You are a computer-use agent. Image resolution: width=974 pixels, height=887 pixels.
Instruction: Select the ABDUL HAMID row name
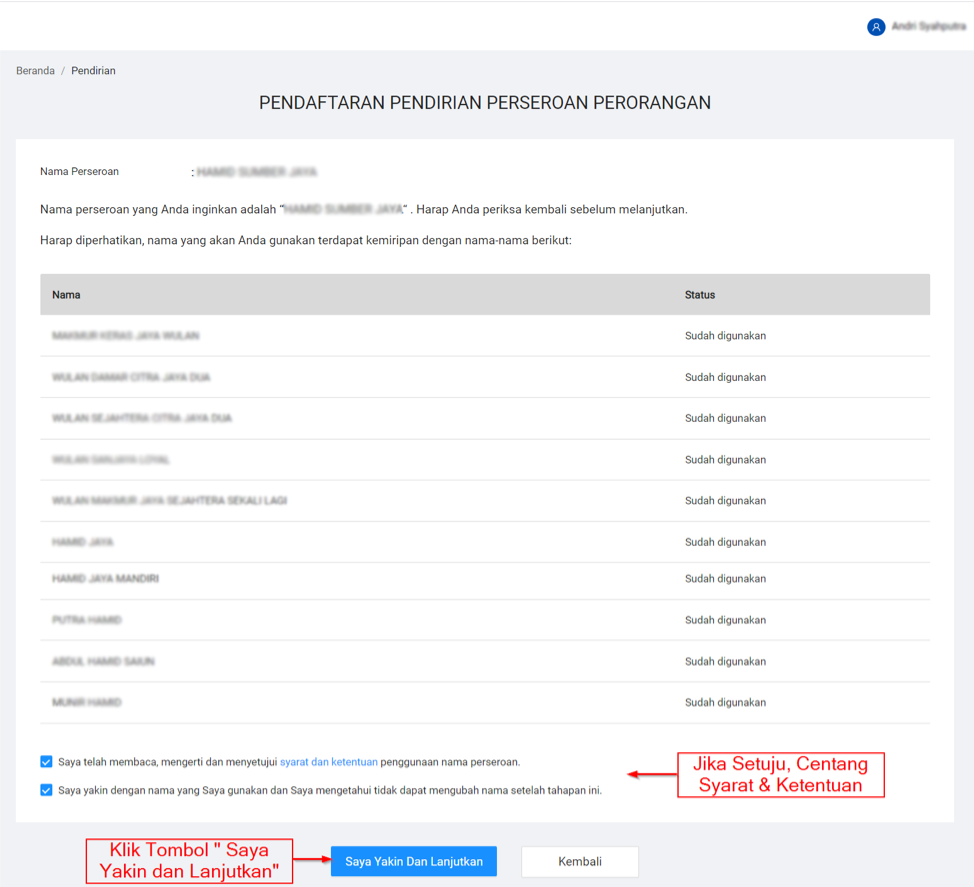(103, 662)
